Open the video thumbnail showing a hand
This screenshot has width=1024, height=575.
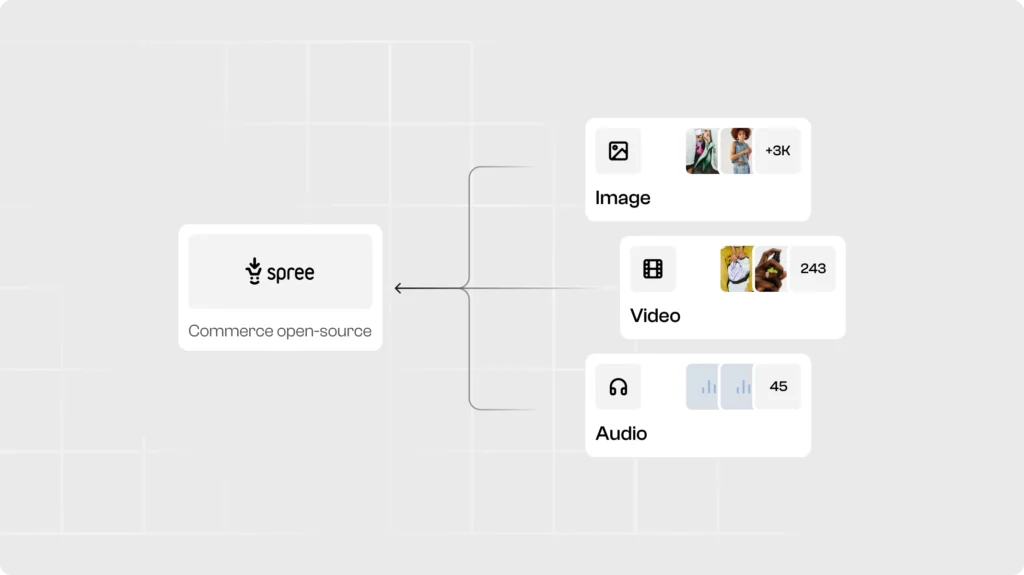click(x=772, y=269)
